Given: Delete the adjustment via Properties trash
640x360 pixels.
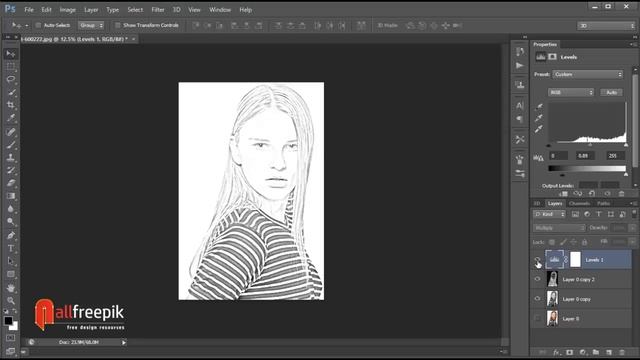Looking at the screenshot, I should click(x=621, y=194).
